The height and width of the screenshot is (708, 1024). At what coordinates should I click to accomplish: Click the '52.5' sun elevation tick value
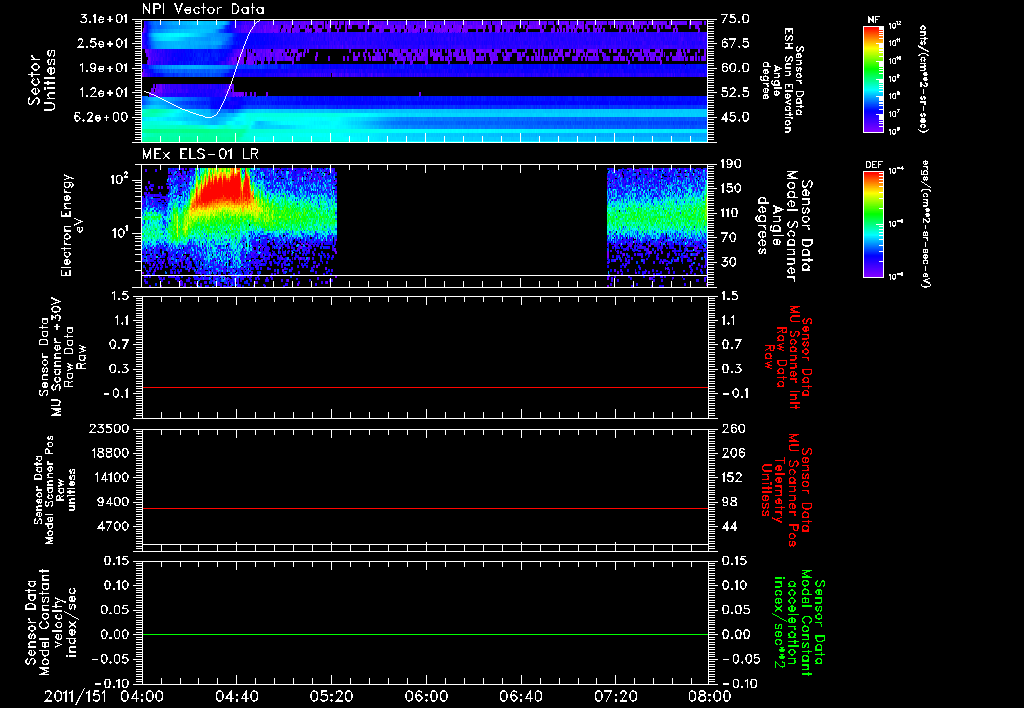(735, 93)
